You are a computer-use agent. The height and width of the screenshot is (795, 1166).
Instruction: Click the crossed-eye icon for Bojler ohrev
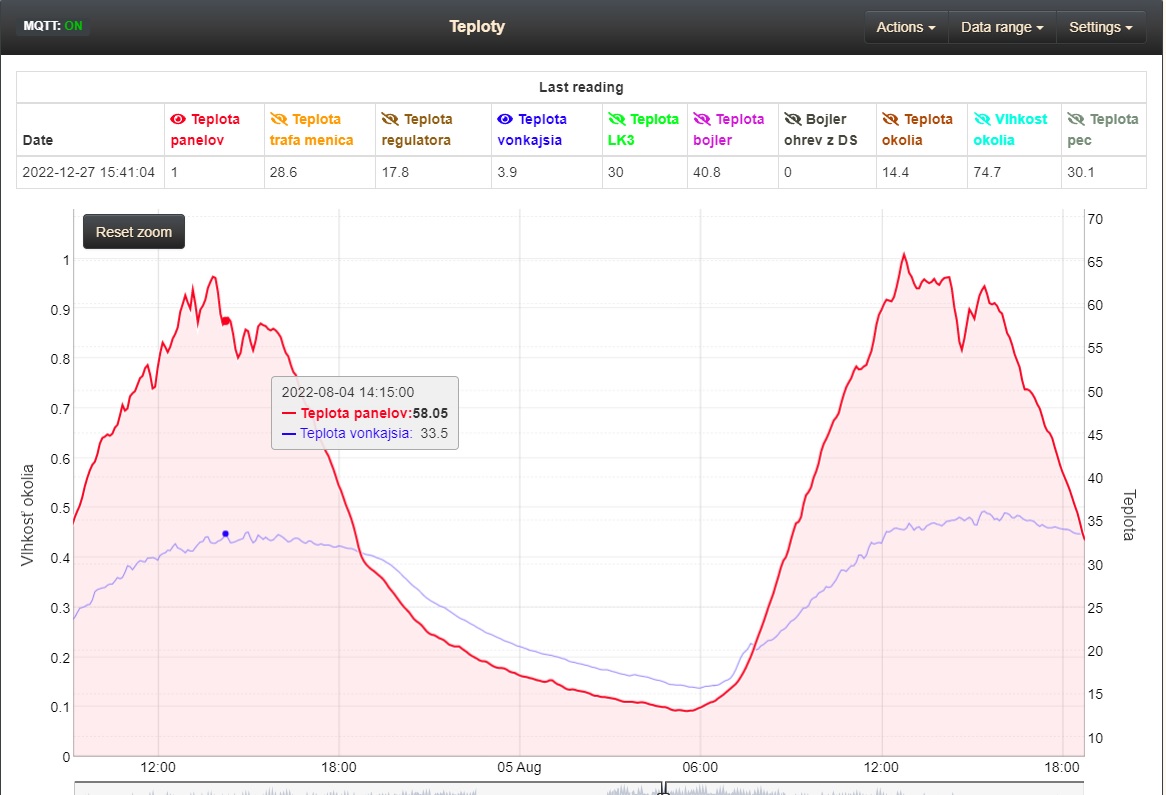pyautogui.click(x=793, y=119)
